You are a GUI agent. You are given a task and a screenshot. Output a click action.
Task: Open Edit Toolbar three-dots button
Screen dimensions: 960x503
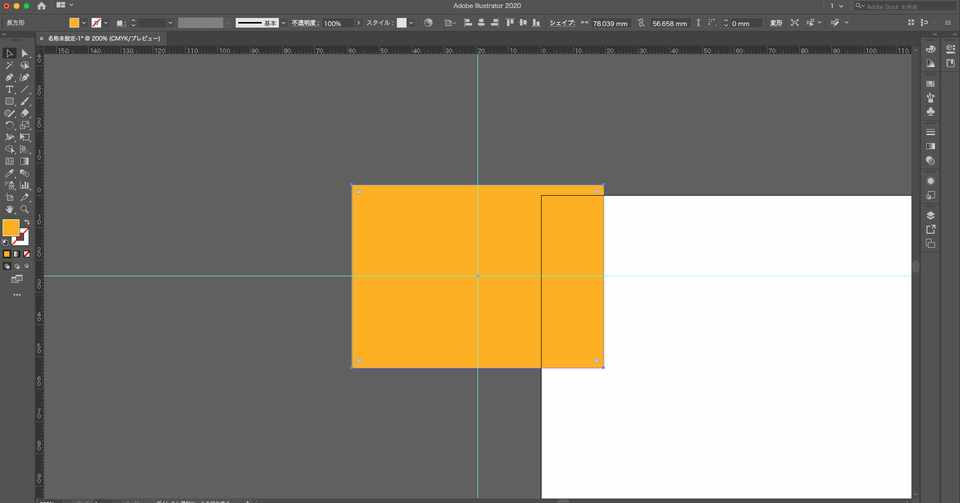17,295
